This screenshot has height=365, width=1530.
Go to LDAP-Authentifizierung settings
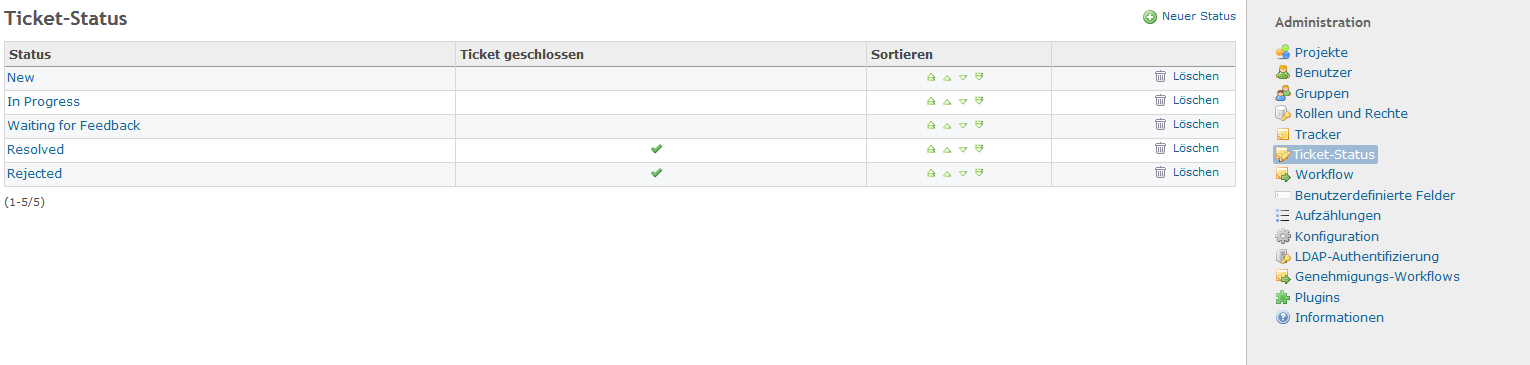1367,257
